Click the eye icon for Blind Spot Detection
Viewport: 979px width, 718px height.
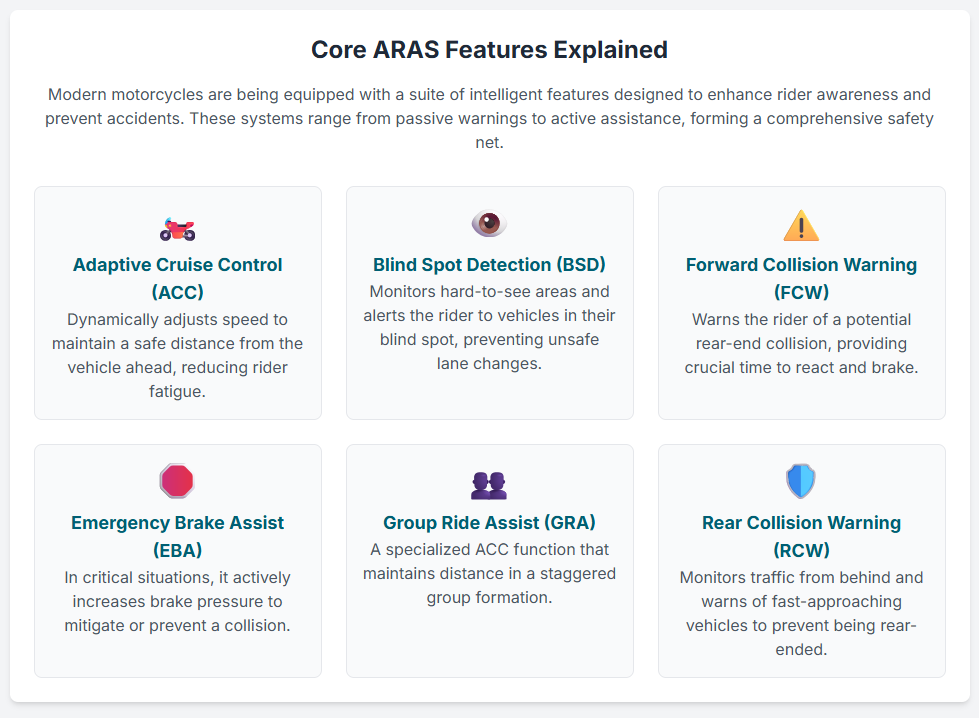pos(489,224)
